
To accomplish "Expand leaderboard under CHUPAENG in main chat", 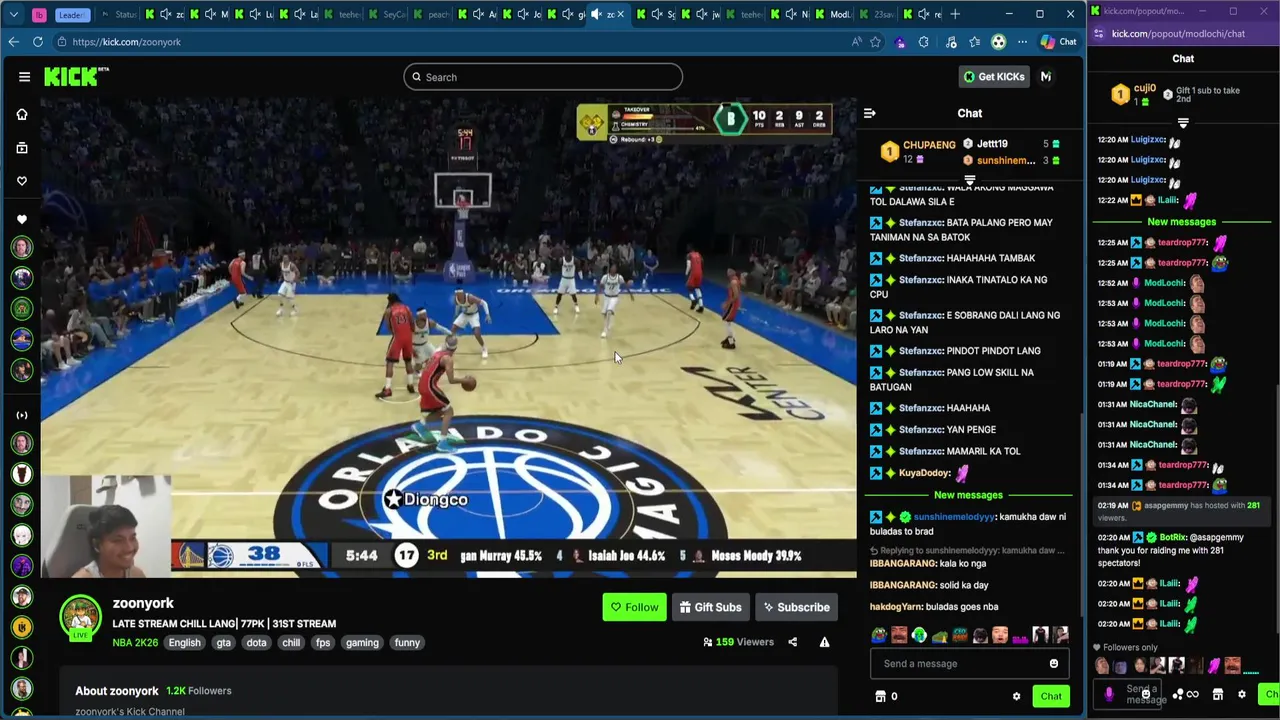I will [969, 180].
